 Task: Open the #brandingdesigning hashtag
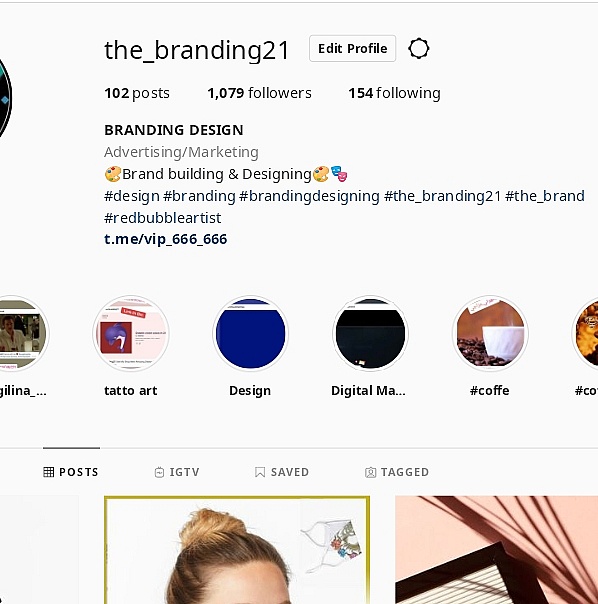[x=309, y=196]
